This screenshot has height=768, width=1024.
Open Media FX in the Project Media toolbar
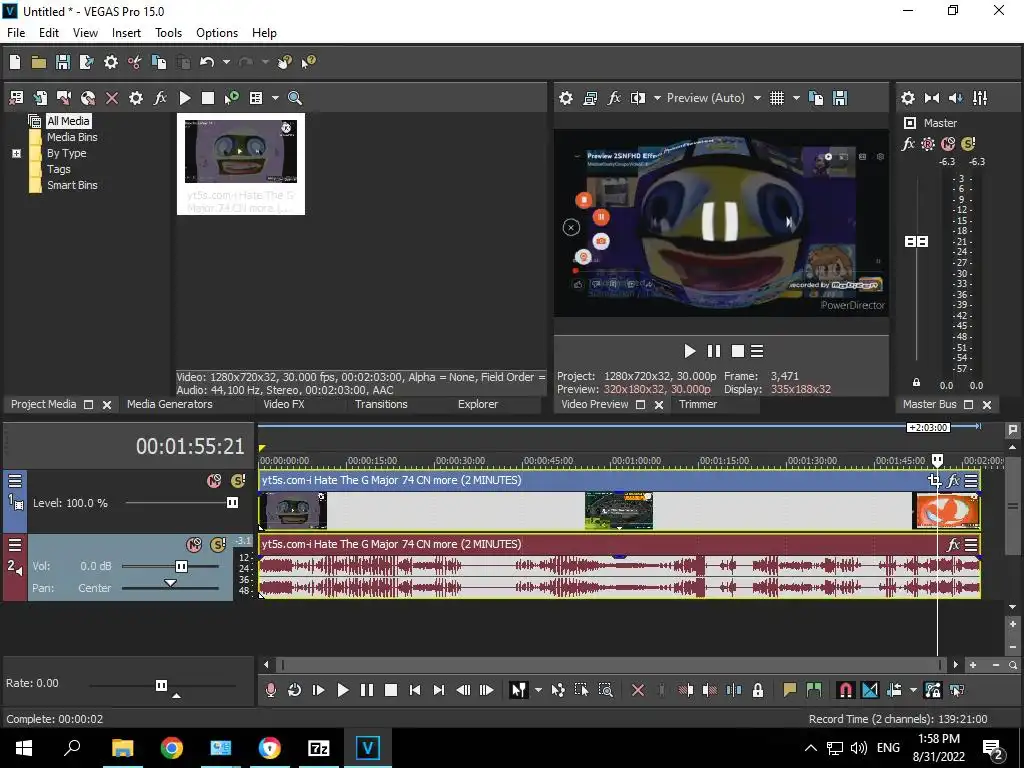tap(160, 98)
